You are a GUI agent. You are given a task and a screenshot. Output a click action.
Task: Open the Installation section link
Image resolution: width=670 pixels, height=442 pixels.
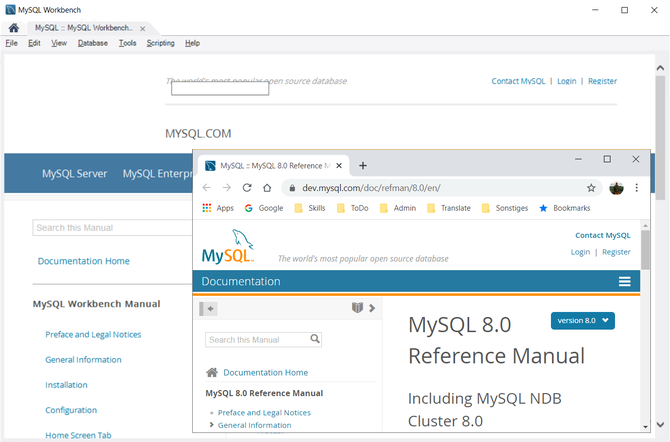coord(66,385)
